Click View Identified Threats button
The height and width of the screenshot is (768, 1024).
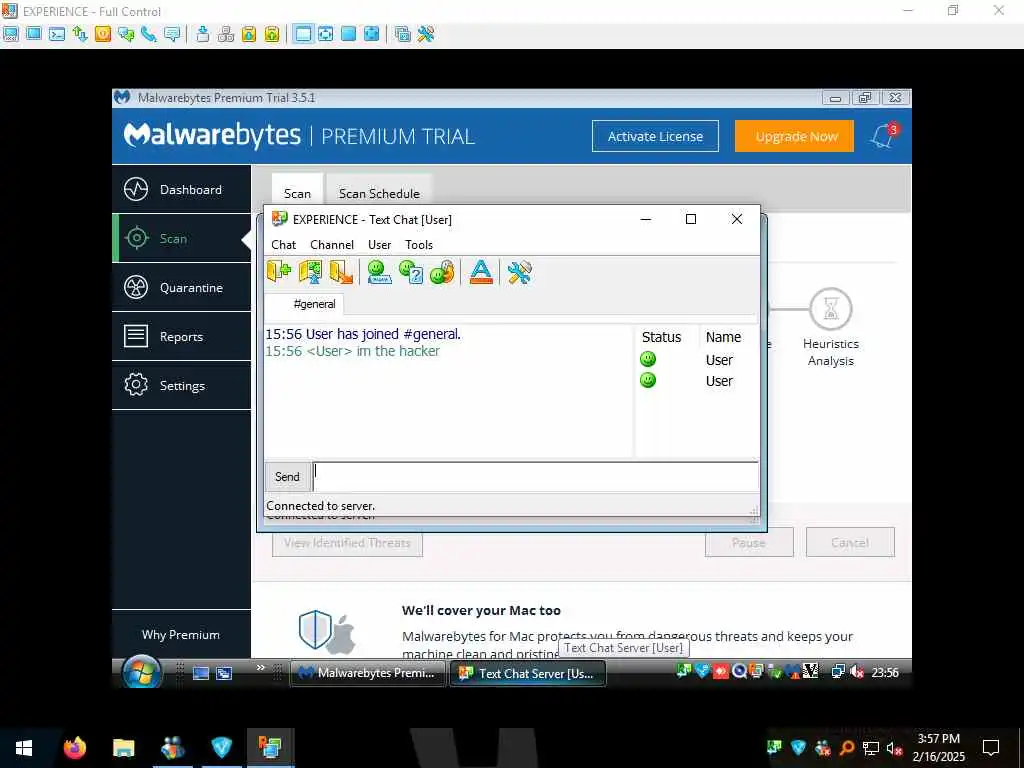[347, 543]
